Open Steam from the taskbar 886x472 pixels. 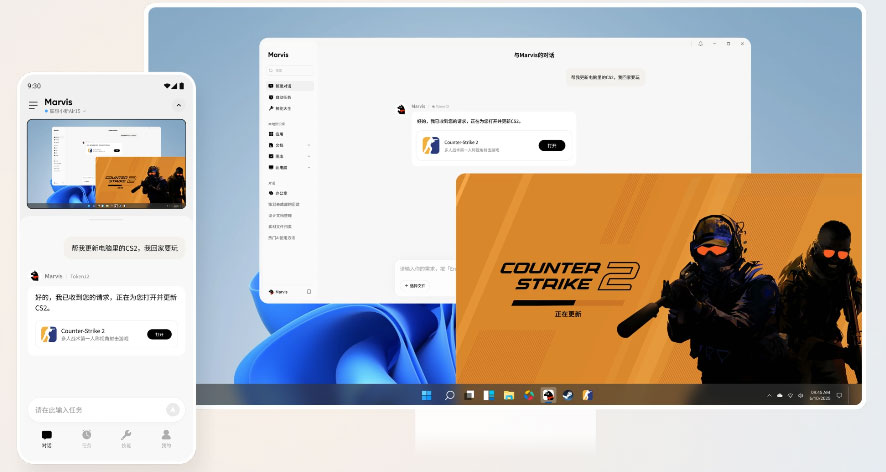pyautogui.click(x=568, y=395)
